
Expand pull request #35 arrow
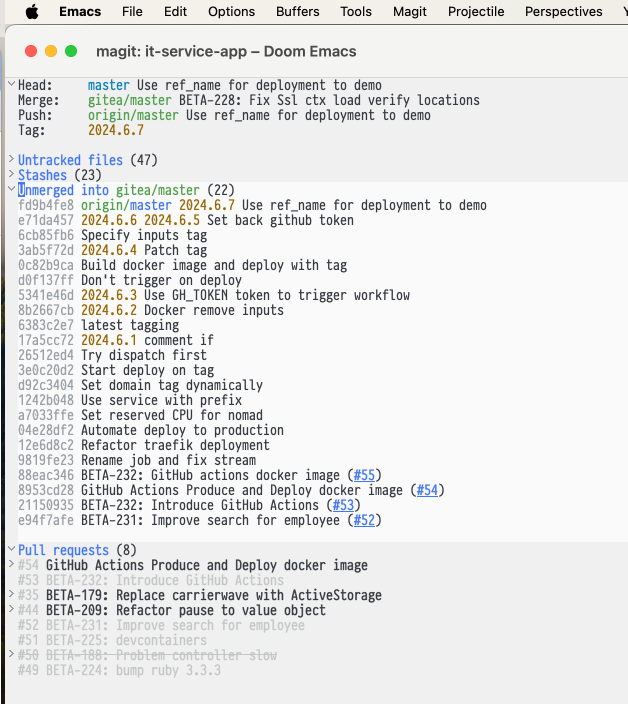tap(12, 594)
